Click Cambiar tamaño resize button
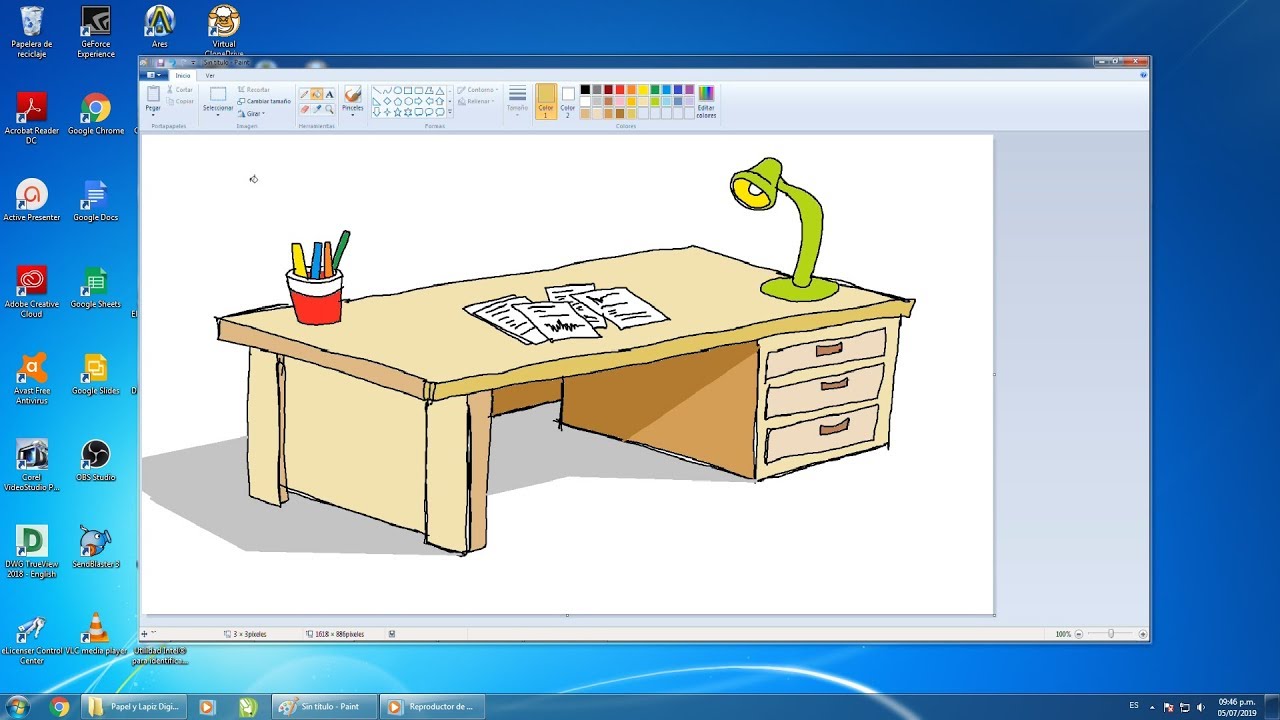Image resolution: width=1280 pixels, height=720 pixels. click(x=264, y=101)
